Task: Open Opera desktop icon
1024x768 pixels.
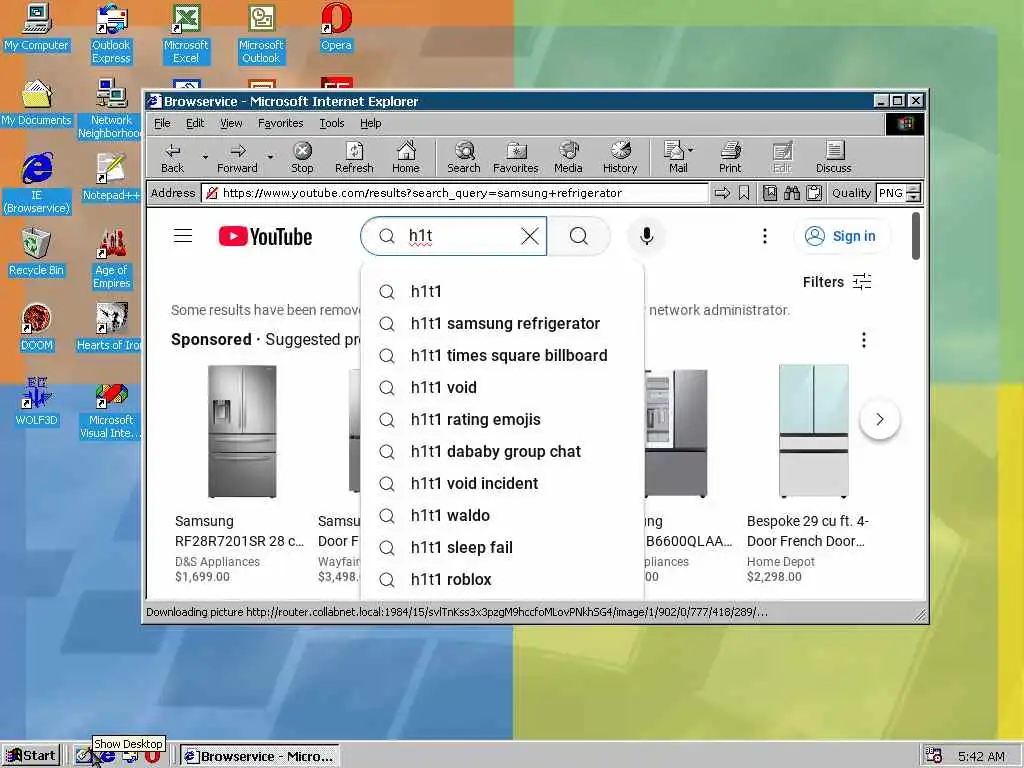Action: (336, 27)
